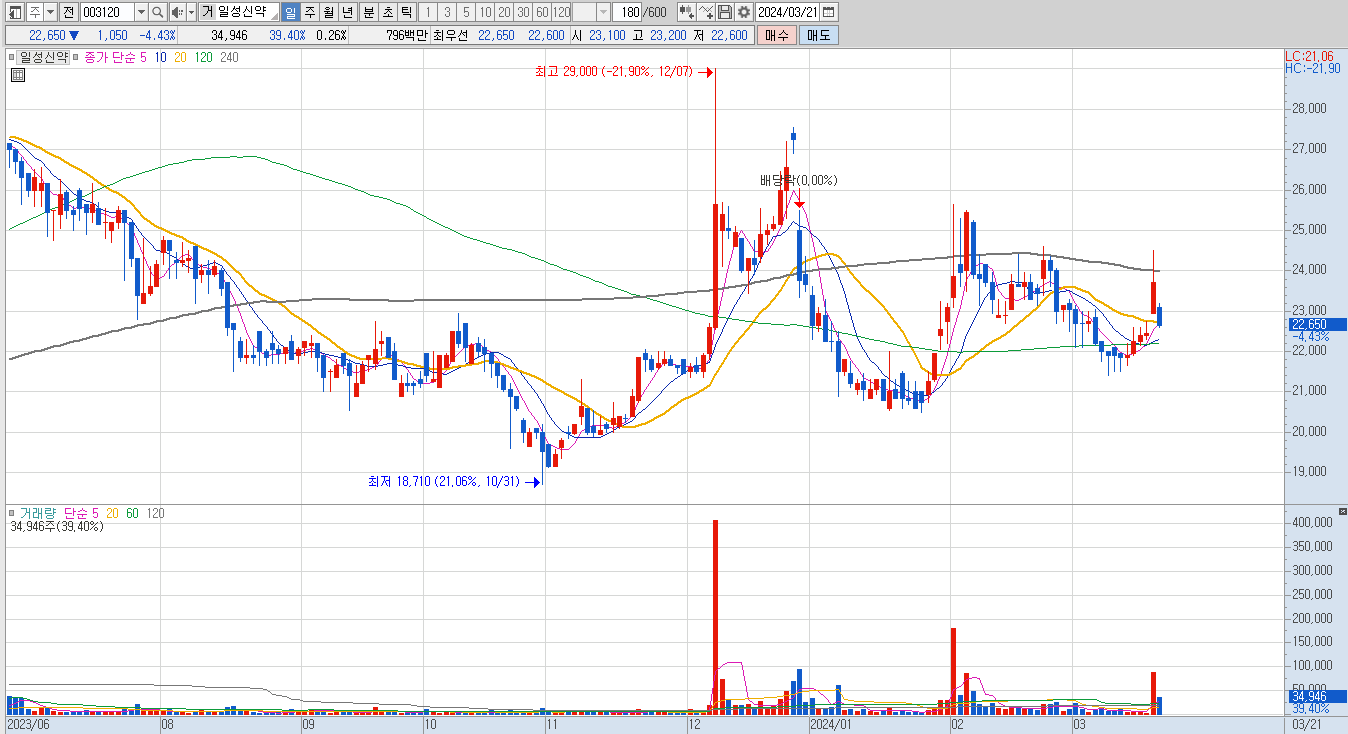This screenshot has height=734, width=1348.
Task: Click the 전 button beside stock code
Action: pyautogui.click(x=68, y=12)
